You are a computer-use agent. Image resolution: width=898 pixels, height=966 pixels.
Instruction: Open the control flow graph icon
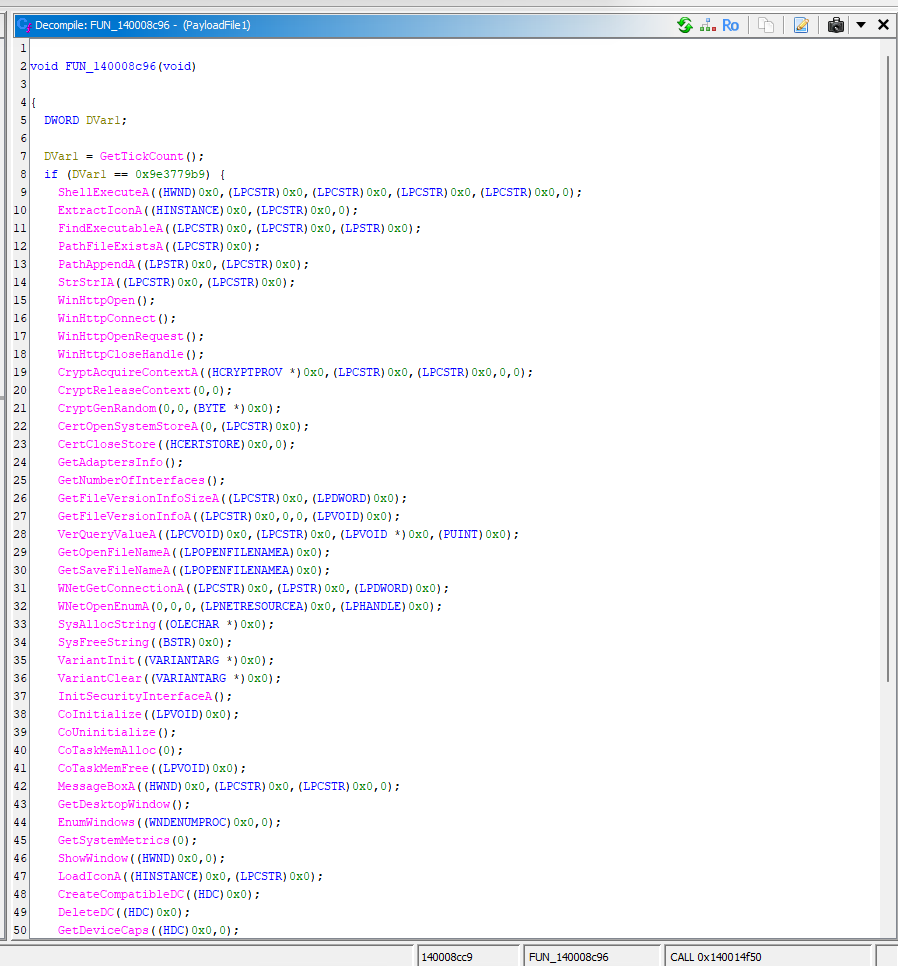pos(708,25)
